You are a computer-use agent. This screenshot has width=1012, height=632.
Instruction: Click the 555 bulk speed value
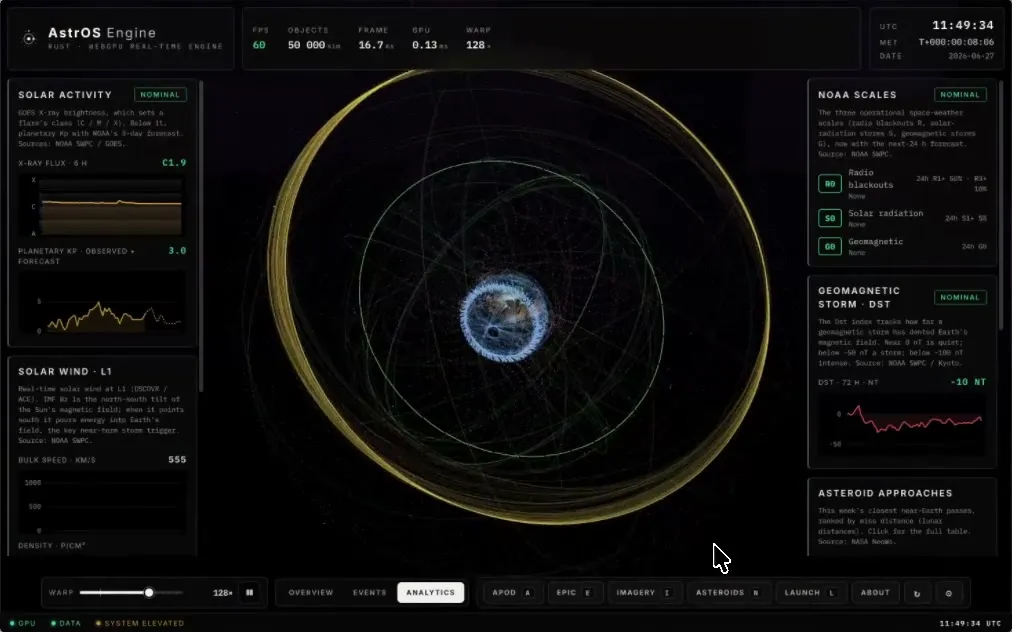point(177,460)
